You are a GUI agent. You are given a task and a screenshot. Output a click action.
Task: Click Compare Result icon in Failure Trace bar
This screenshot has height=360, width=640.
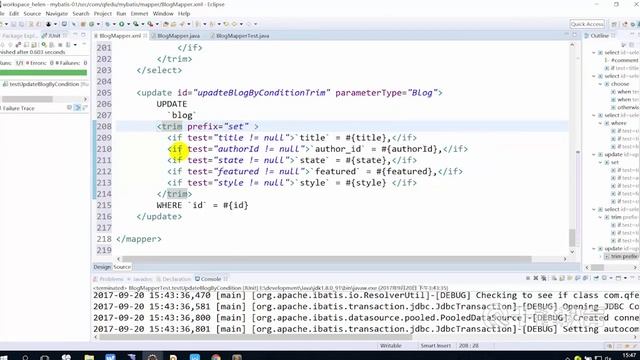pos(84,108)
